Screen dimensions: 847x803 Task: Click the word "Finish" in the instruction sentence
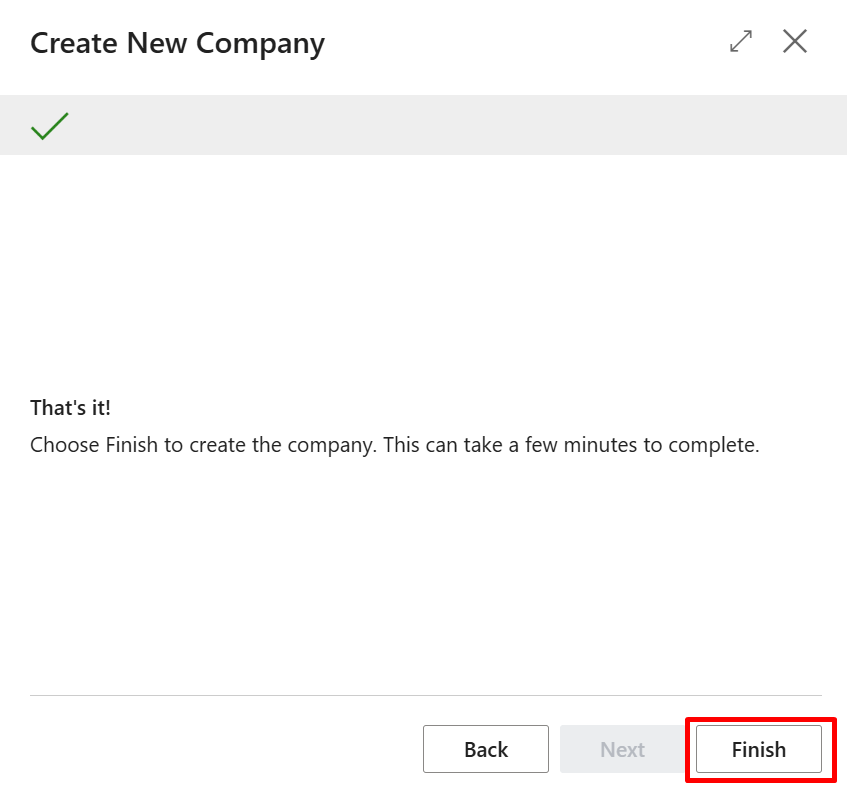click(x=131, y=445)
